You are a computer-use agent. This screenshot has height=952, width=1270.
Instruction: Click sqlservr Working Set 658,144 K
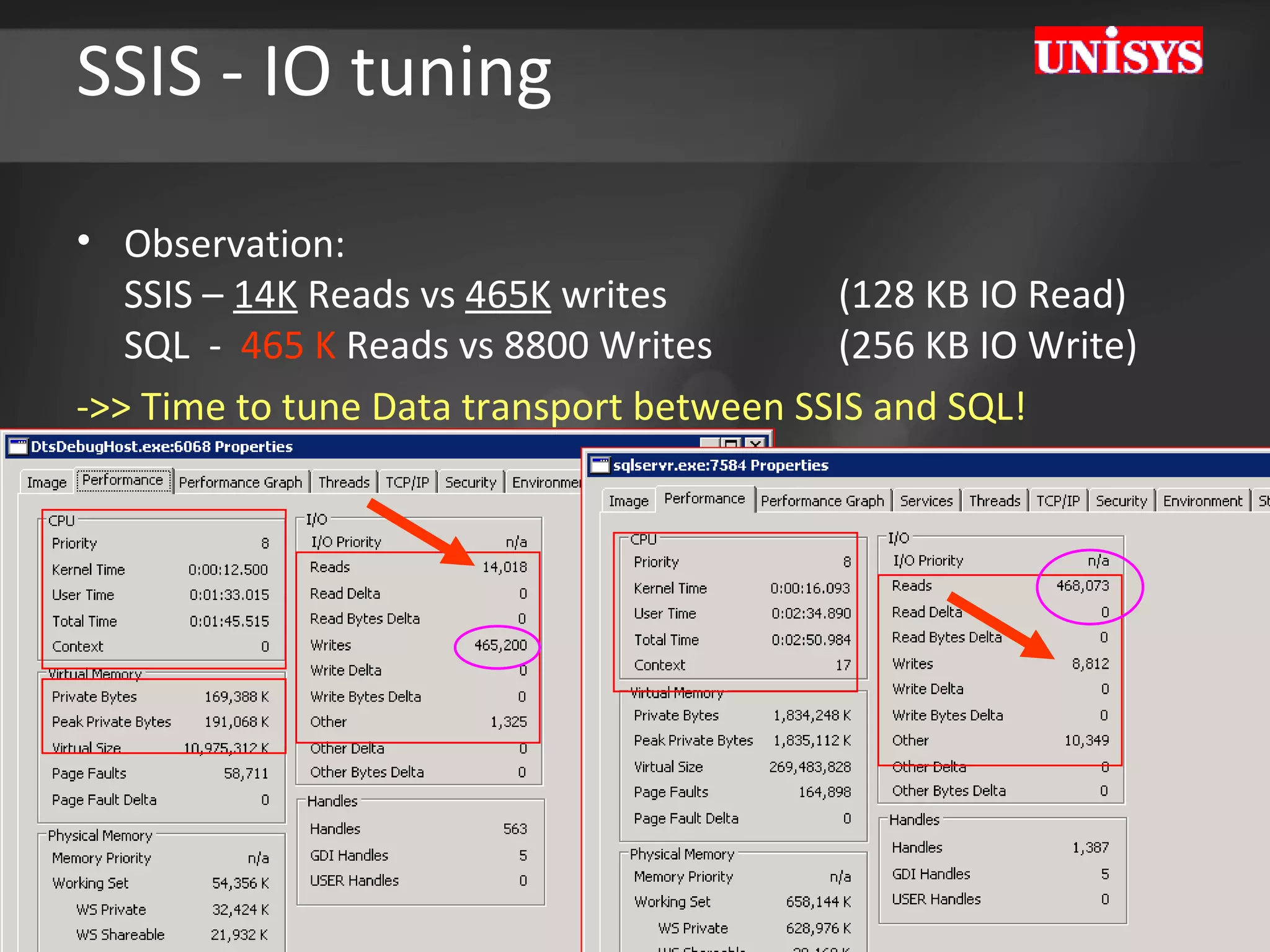tap(818, 902)
